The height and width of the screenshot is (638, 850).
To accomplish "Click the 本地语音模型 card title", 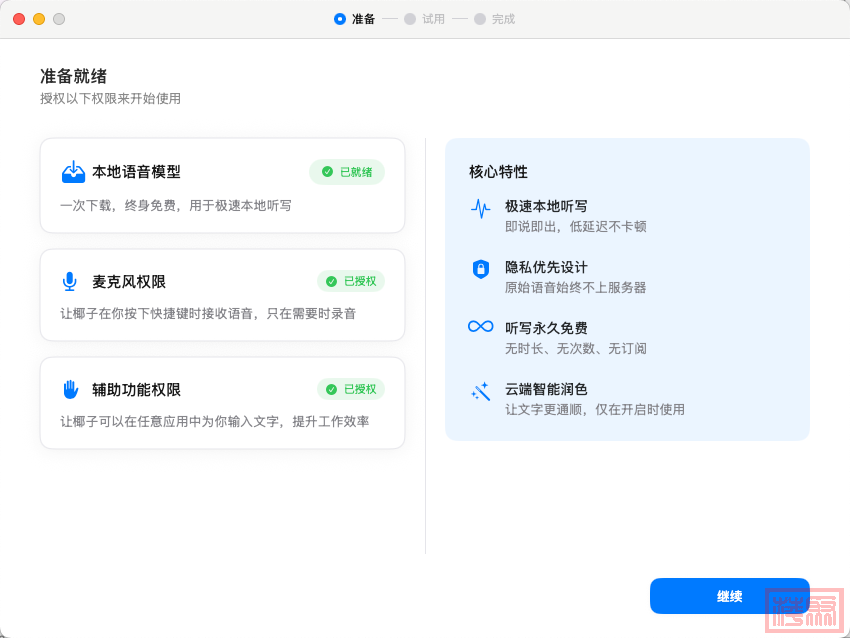I will 136,172.
